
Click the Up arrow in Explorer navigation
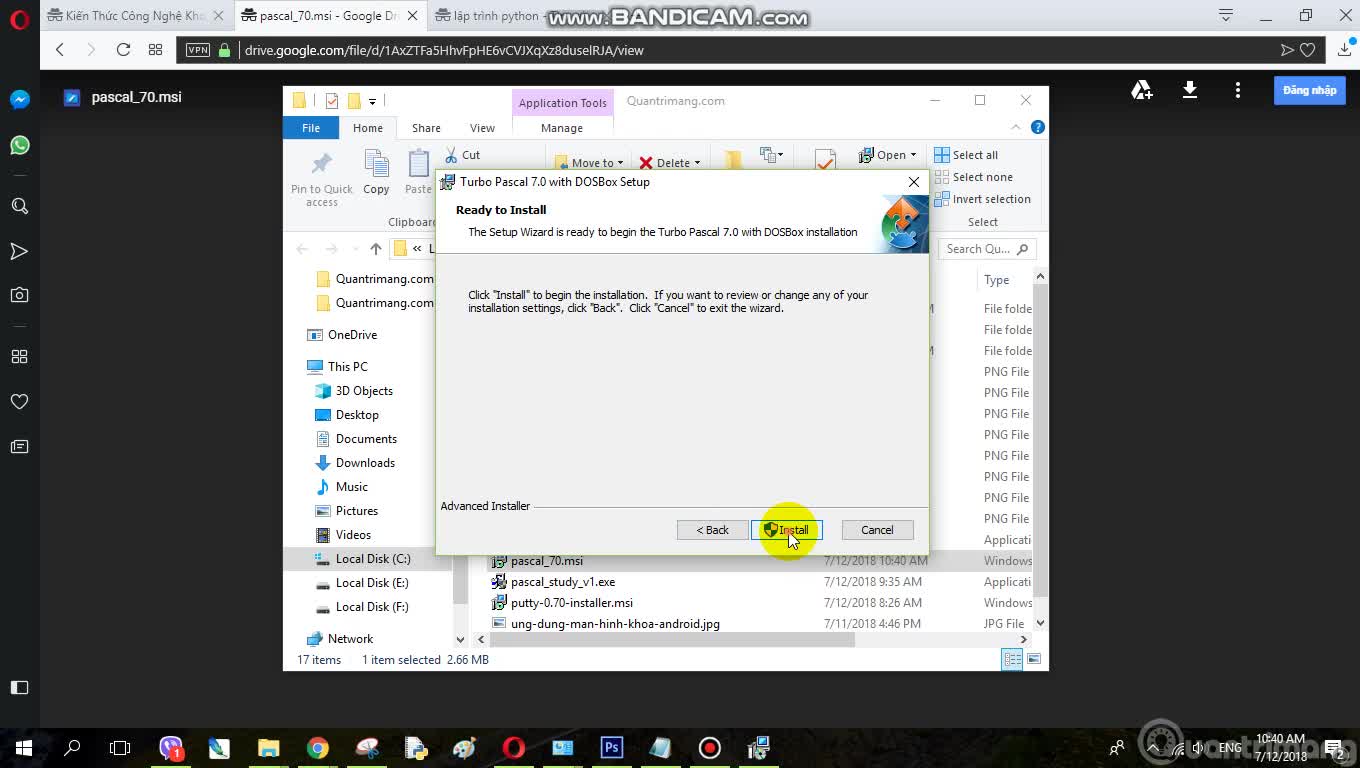(x=375, y=249)
